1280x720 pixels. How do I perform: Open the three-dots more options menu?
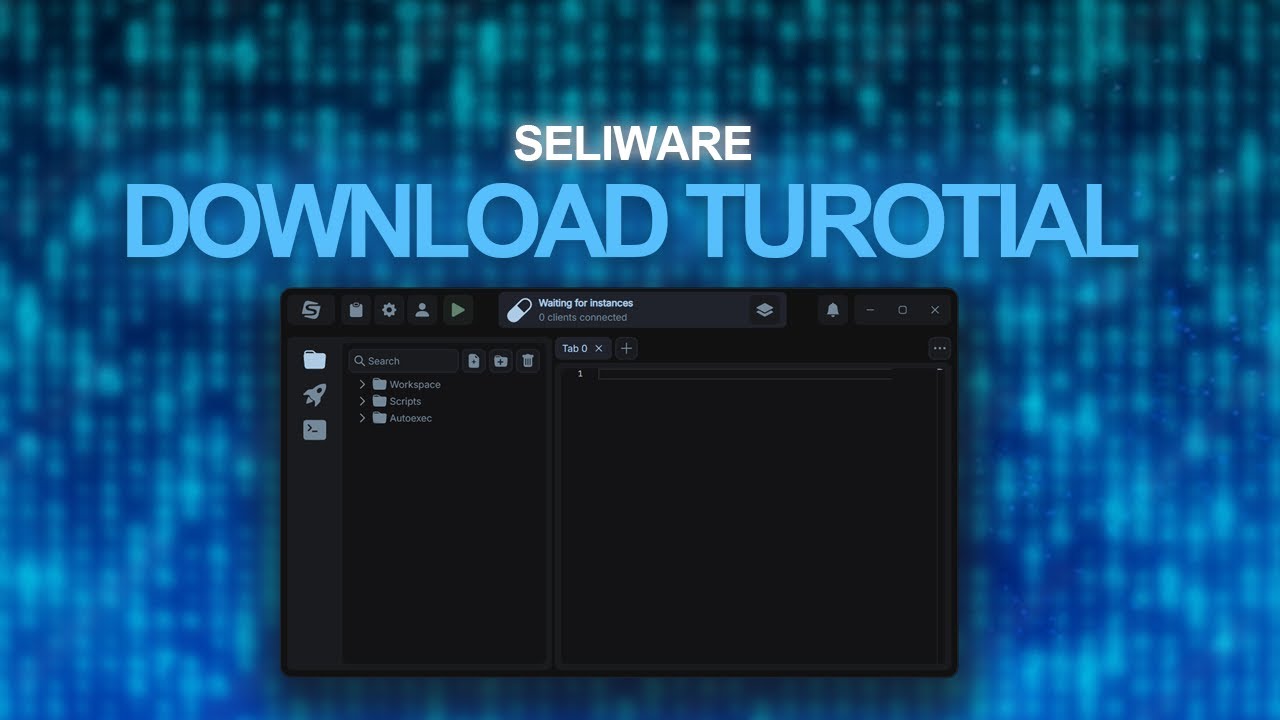click(x=939, y=348)
